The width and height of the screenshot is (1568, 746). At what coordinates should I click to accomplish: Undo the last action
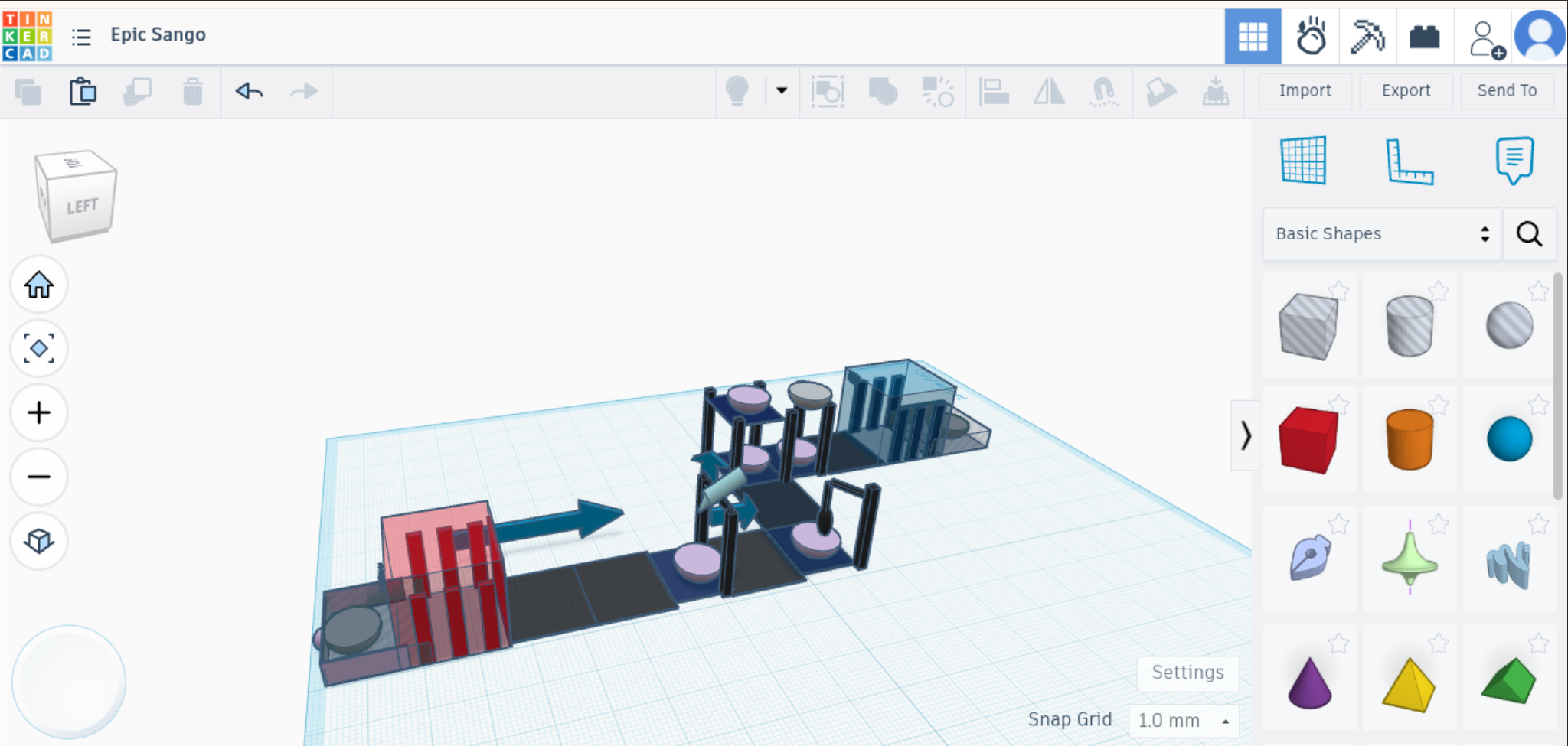click(x=250, y=92)
